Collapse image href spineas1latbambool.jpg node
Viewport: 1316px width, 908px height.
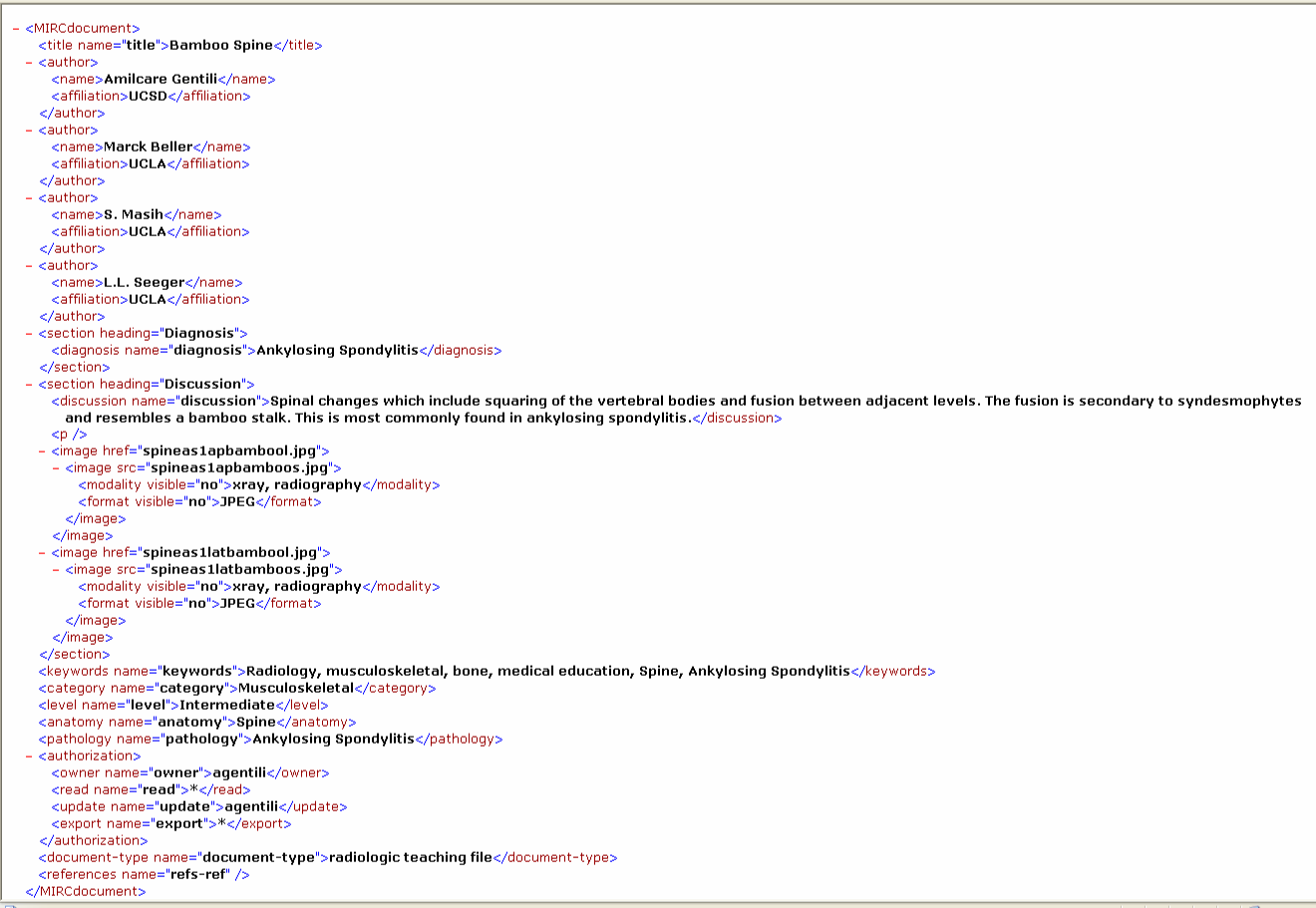click(42, 553)
